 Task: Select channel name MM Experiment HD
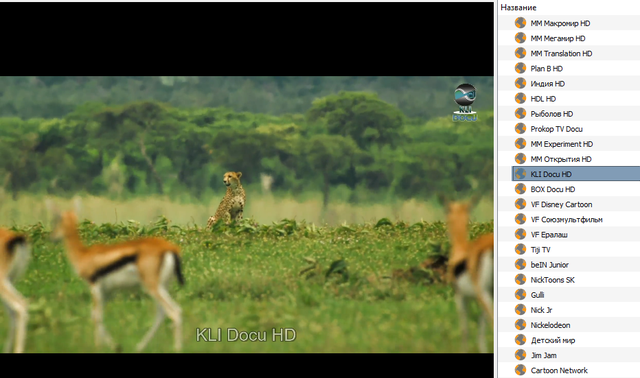click(x=562, y=144)
